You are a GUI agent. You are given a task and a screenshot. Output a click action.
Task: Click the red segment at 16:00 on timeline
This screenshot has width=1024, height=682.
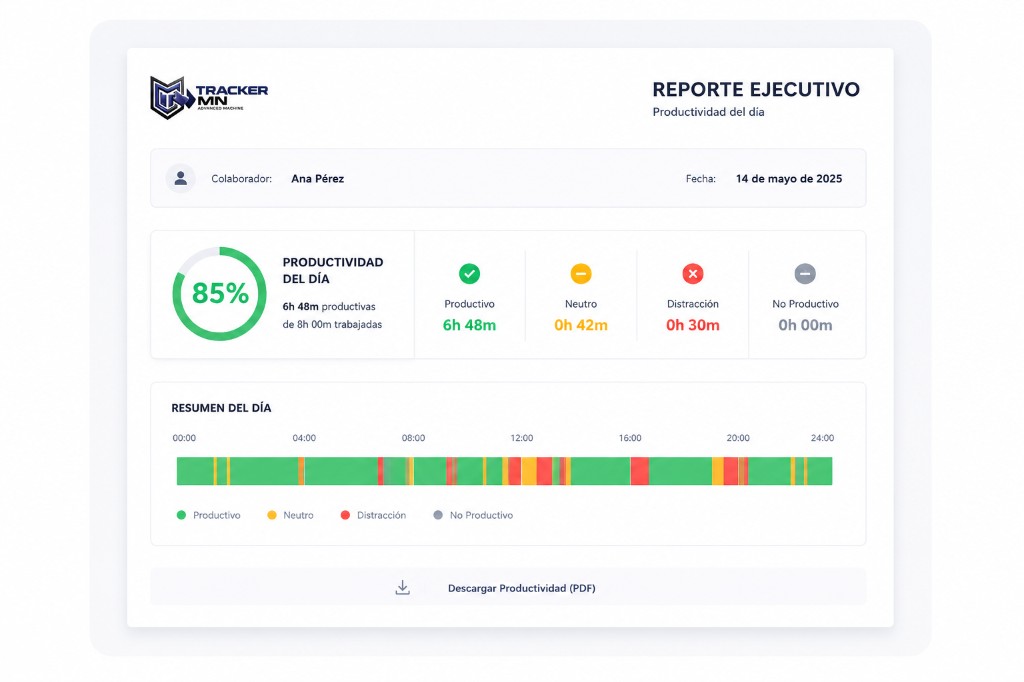coord(639,471)
